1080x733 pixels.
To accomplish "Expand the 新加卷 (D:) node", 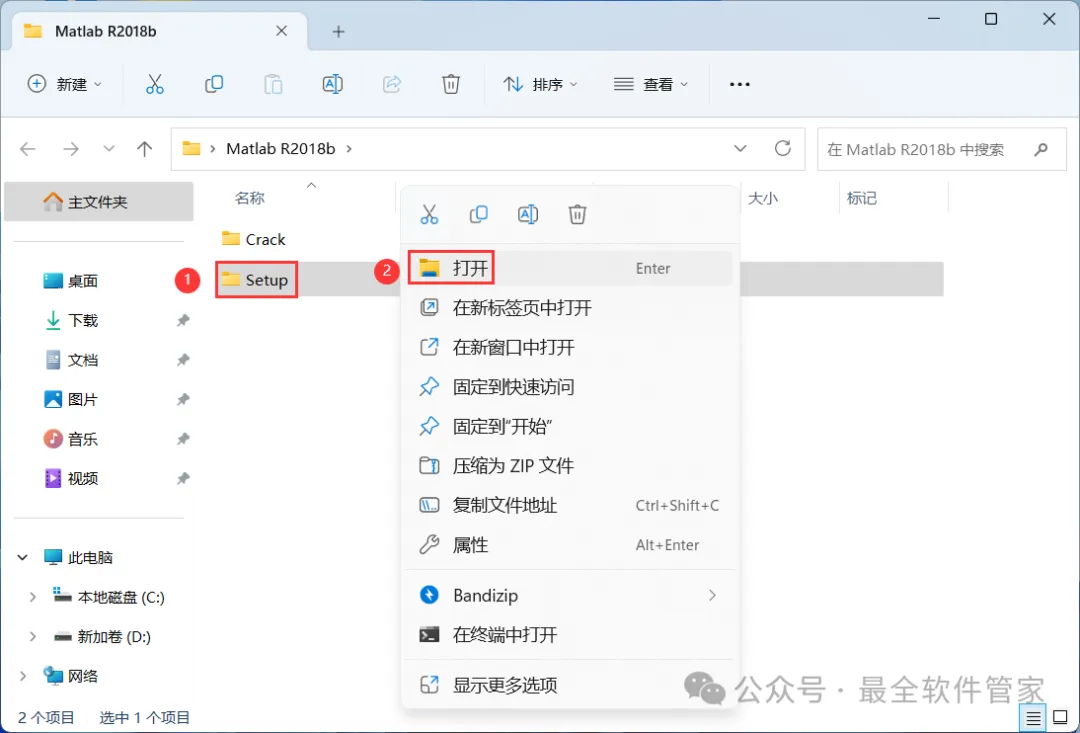I will 32,637.
